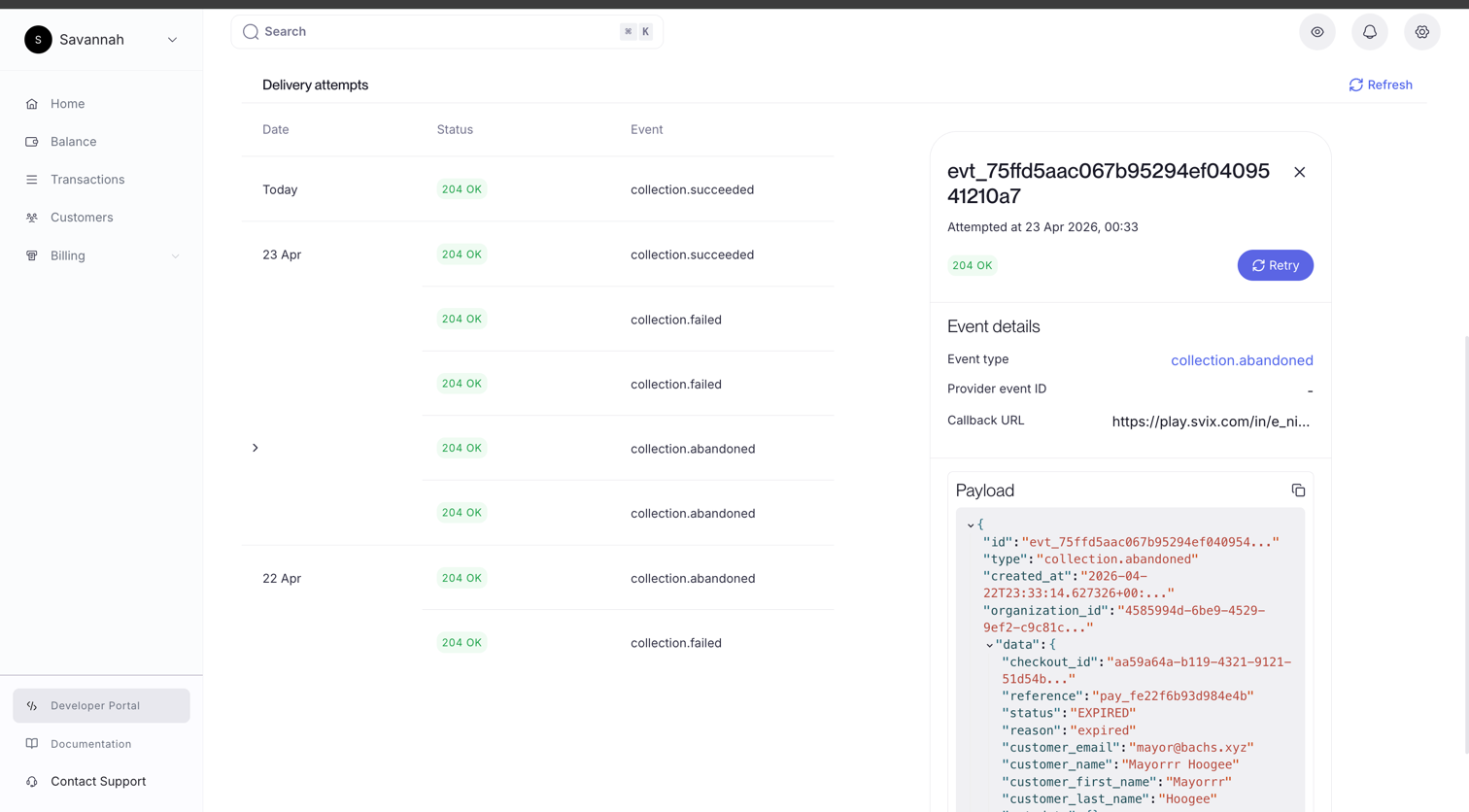This screenshot has height=812, width=1469.
Task: Click the Delivery attempts heading
Action: click(x=315, y=85)
